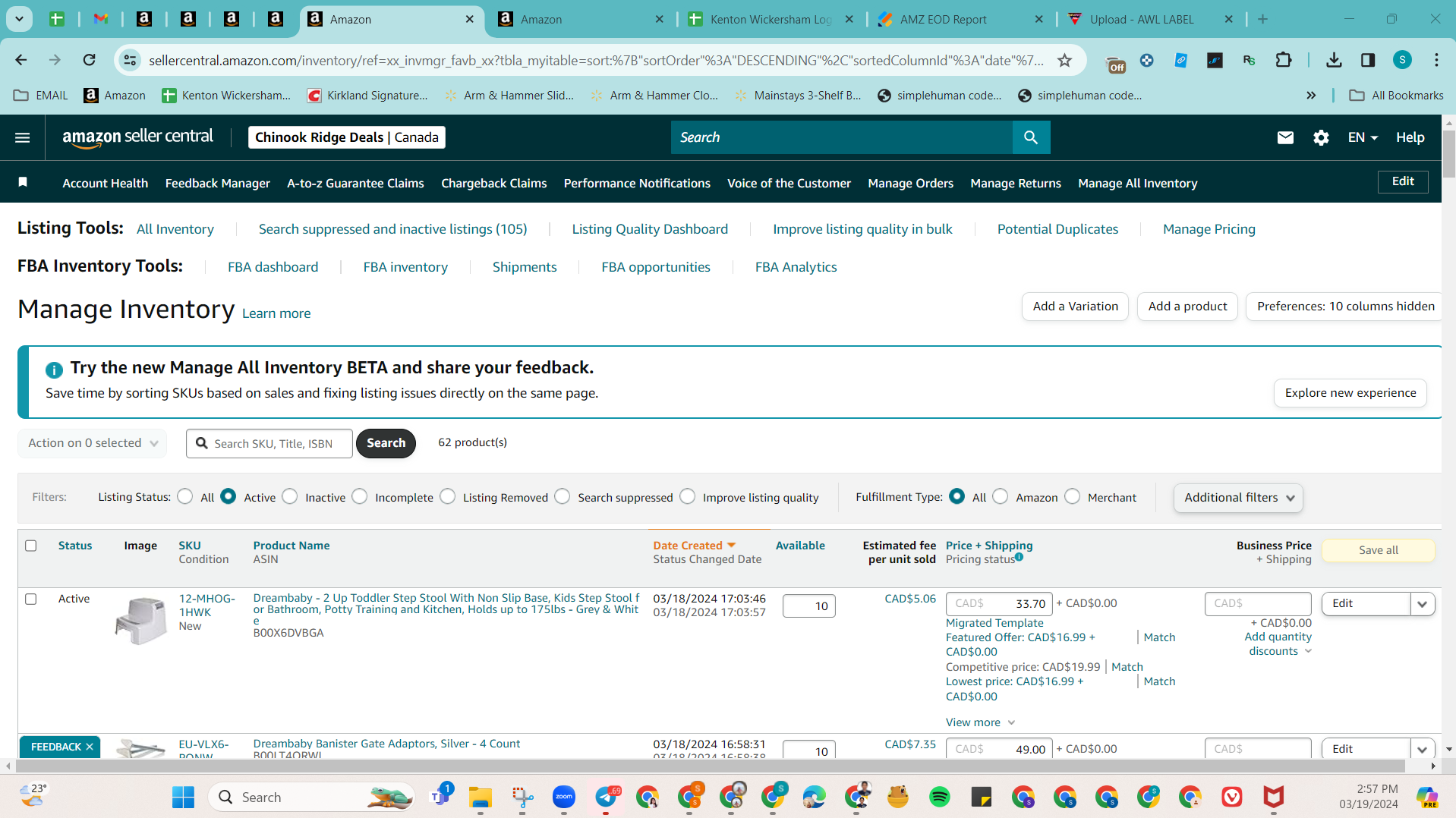Open Feedback Manager menu item
This screenshot has width=1456, height=818.
click(x=218, y=183)
